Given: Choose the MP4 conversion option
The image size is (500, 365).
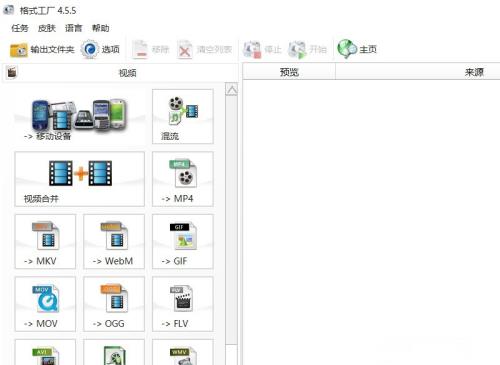Looking at the screenshot, I should point(183,179).
